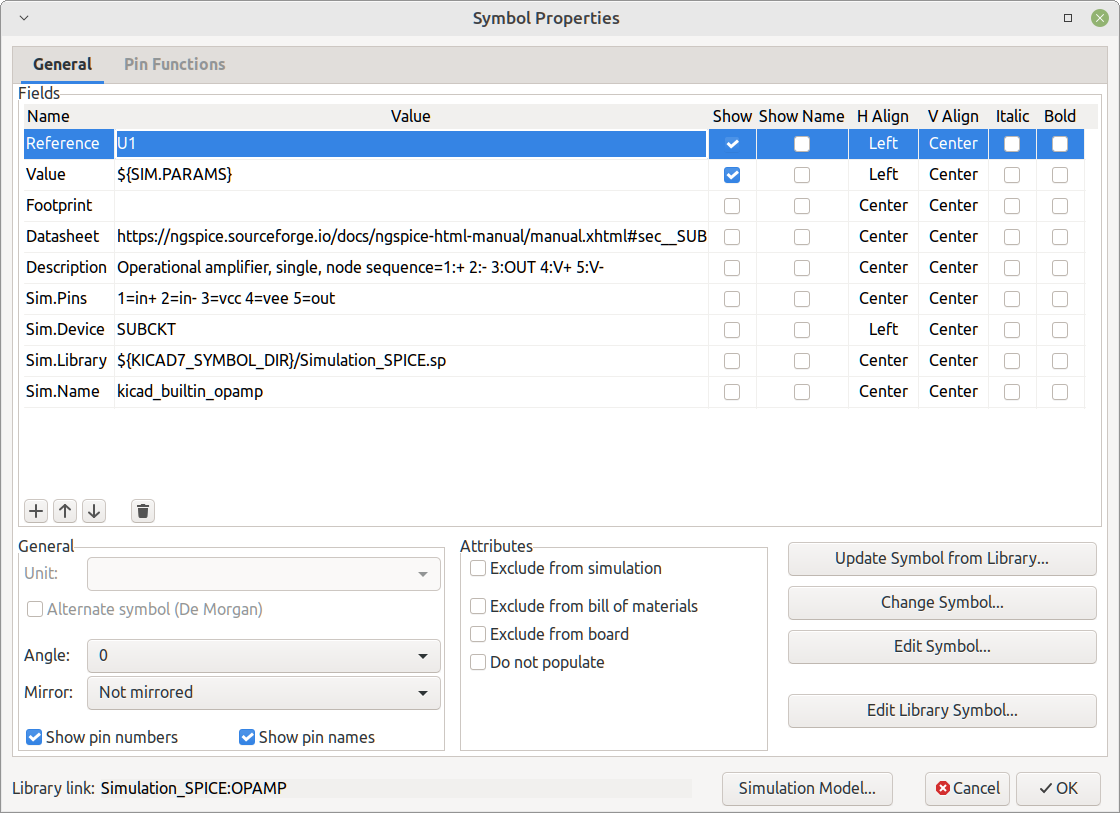
Task: Enable Exclude from simulation checkbox
Action: tap(478, 568)
